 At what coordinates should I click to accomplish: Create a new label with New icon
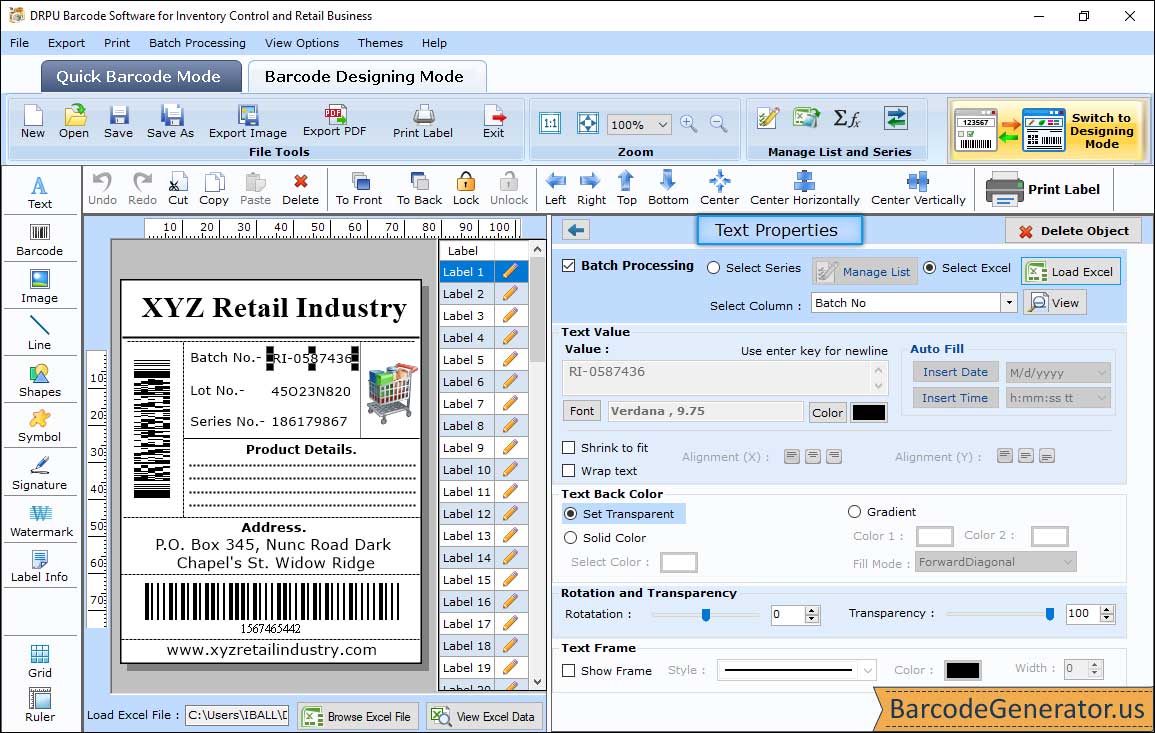[32, 122]
